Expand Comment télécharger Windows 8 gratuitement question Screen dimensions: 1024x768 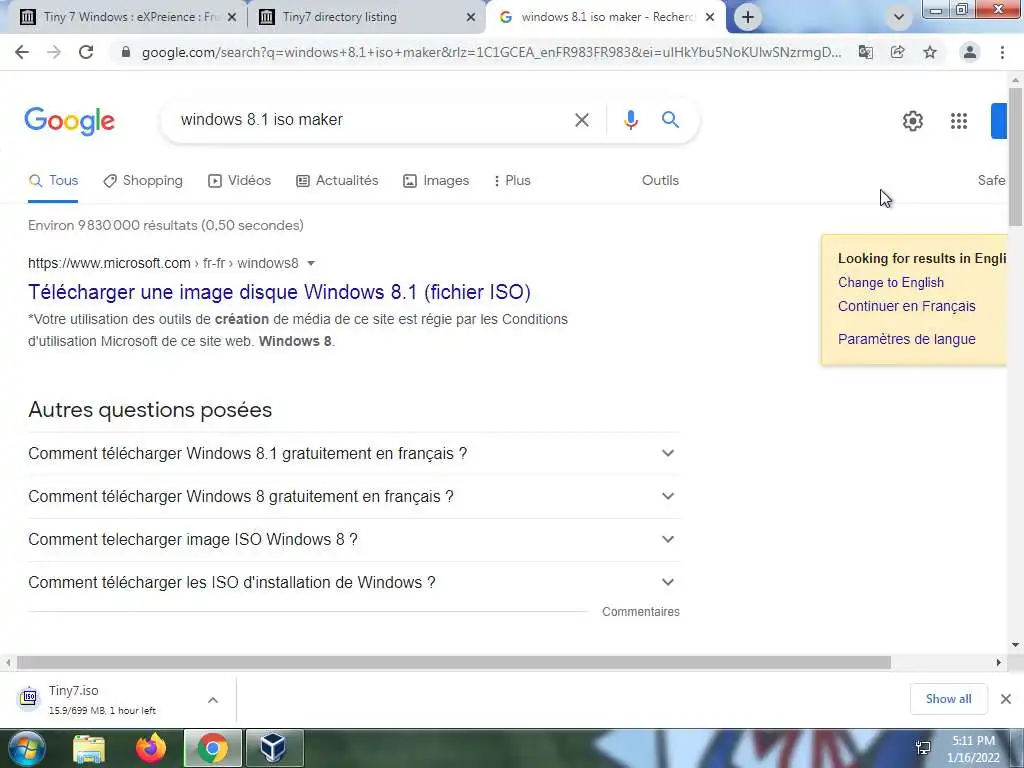pos(354,497)
